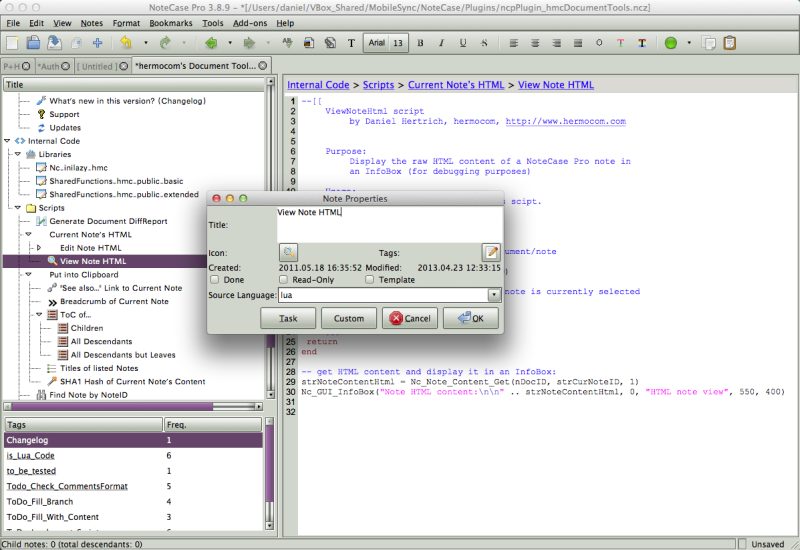Run spell check from toolbar
The height and width of the screenshot is (550, 800).
(288, 43)
